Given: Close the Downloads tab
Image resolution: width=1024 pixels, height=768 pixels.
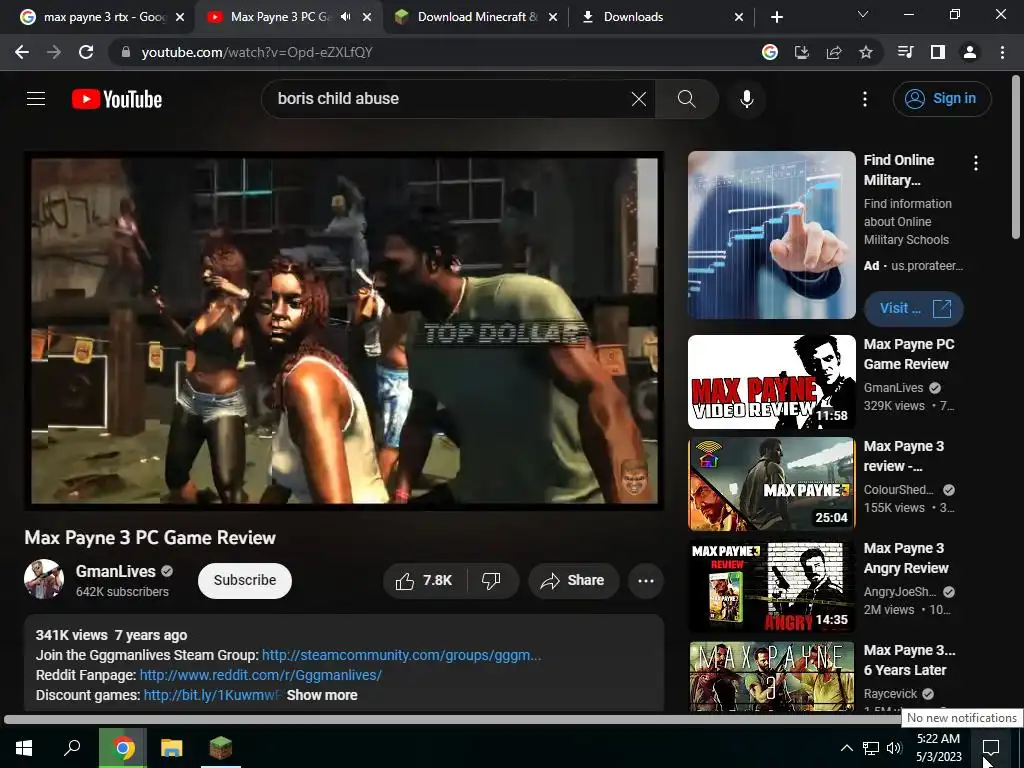Looking at the screenshot, I should pyautogui.click(x=739, y=17).
